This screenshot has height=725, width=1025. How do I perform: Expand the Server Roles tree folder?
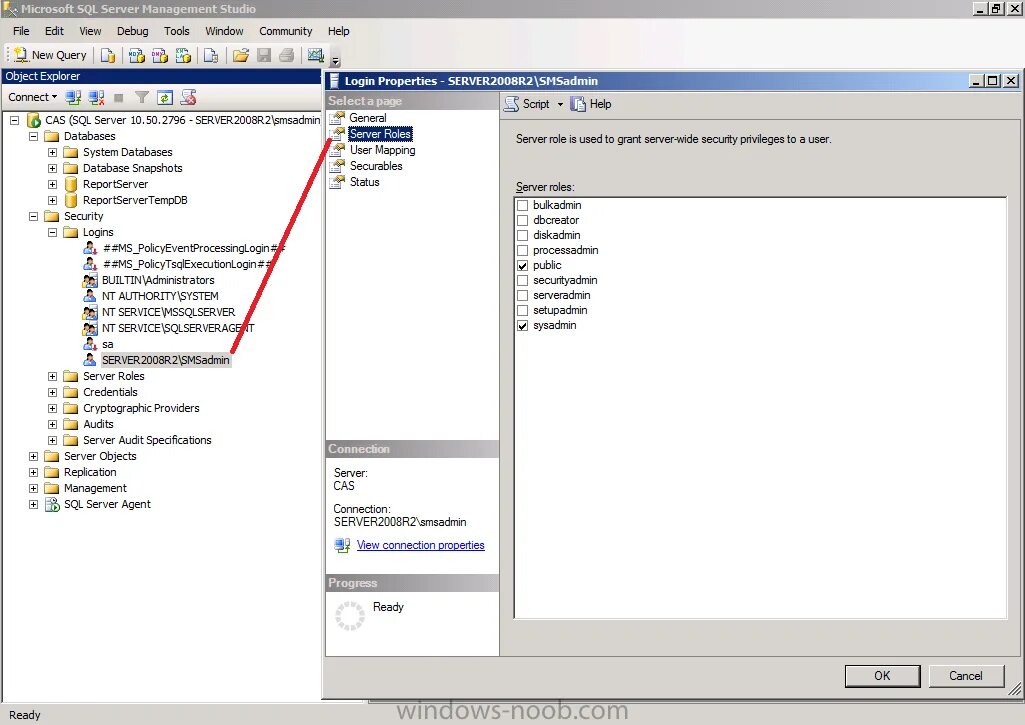point(52,377)
